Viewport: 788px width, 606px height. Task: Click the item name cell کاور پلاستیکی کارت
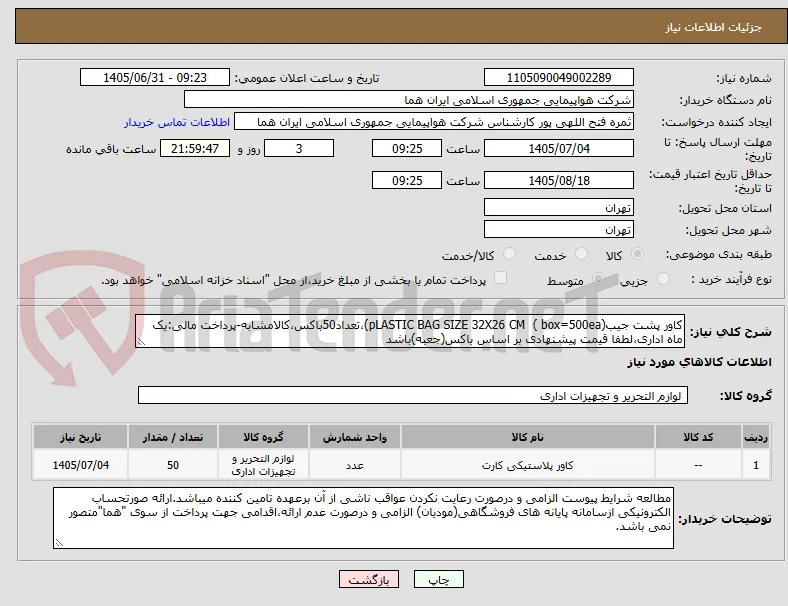point(528,465)
